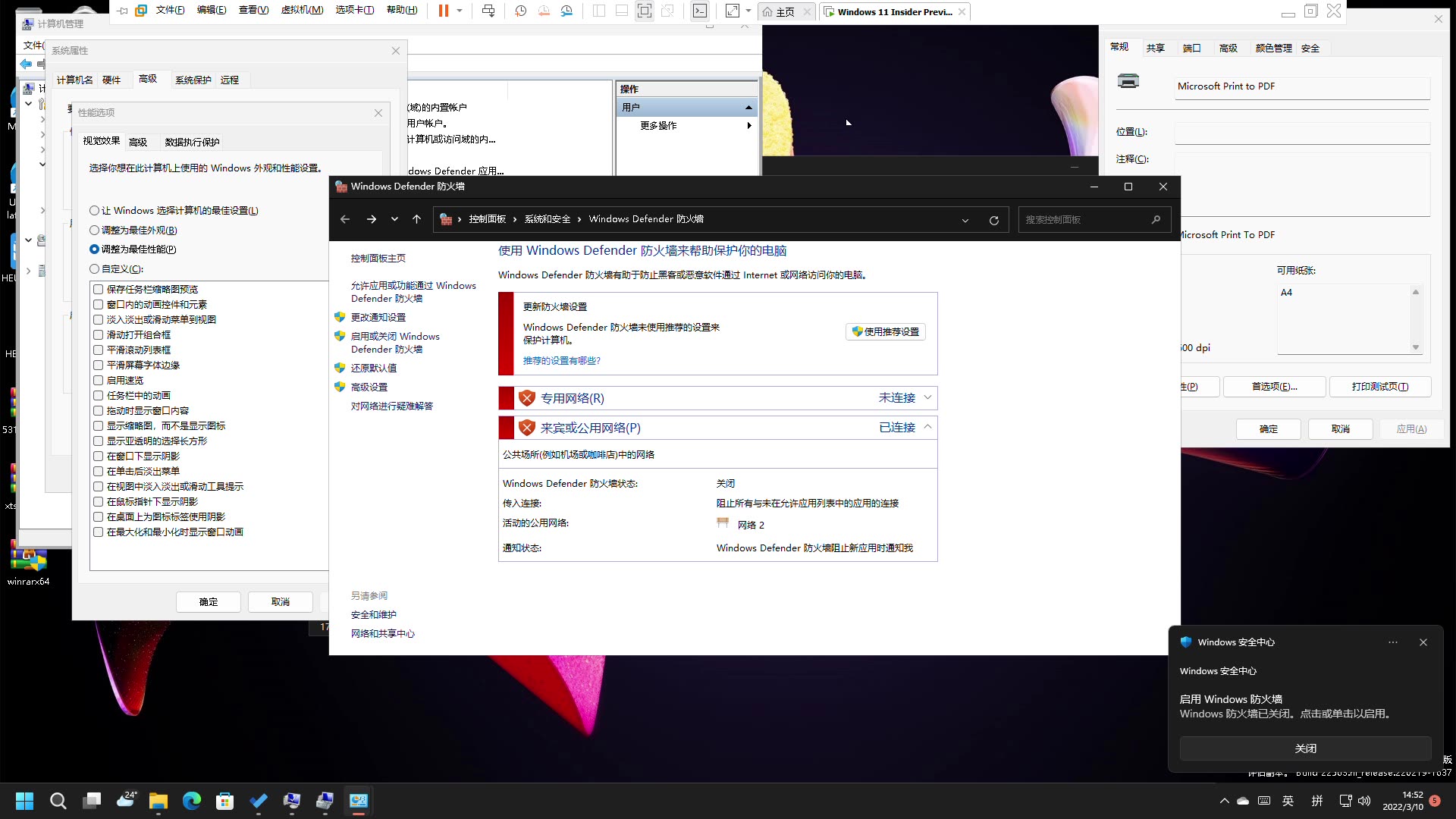This screenshot has width=1456, height=819.
Task: Open the VMware power options dropdown arrow
Action: [460, 11]
